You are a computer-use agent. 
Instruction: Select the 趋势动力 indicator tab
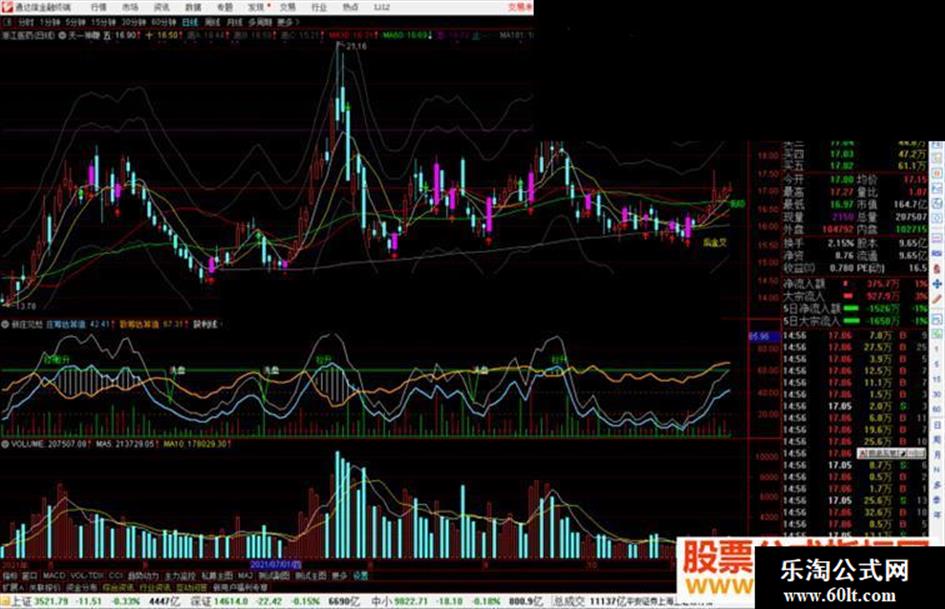(143, 576)
